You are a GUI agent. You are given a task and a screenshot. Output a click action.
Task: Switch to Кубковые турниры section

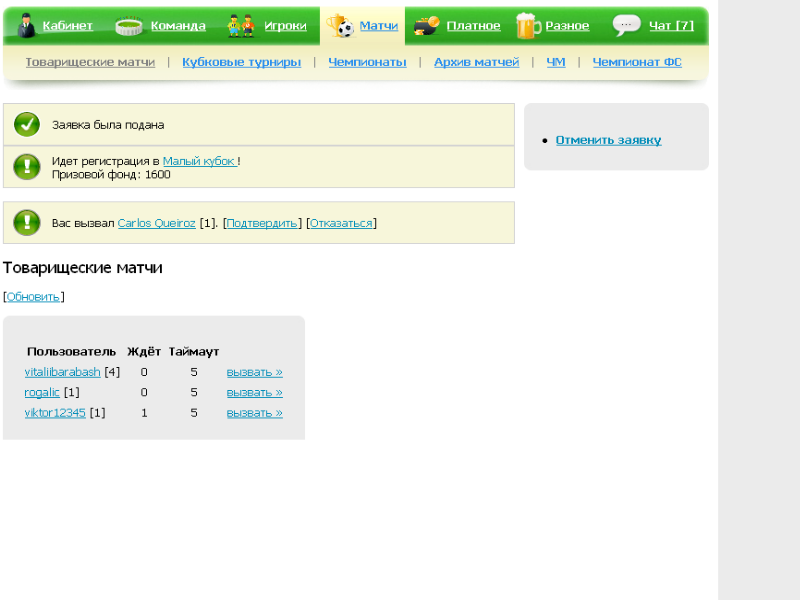point(241,62)
